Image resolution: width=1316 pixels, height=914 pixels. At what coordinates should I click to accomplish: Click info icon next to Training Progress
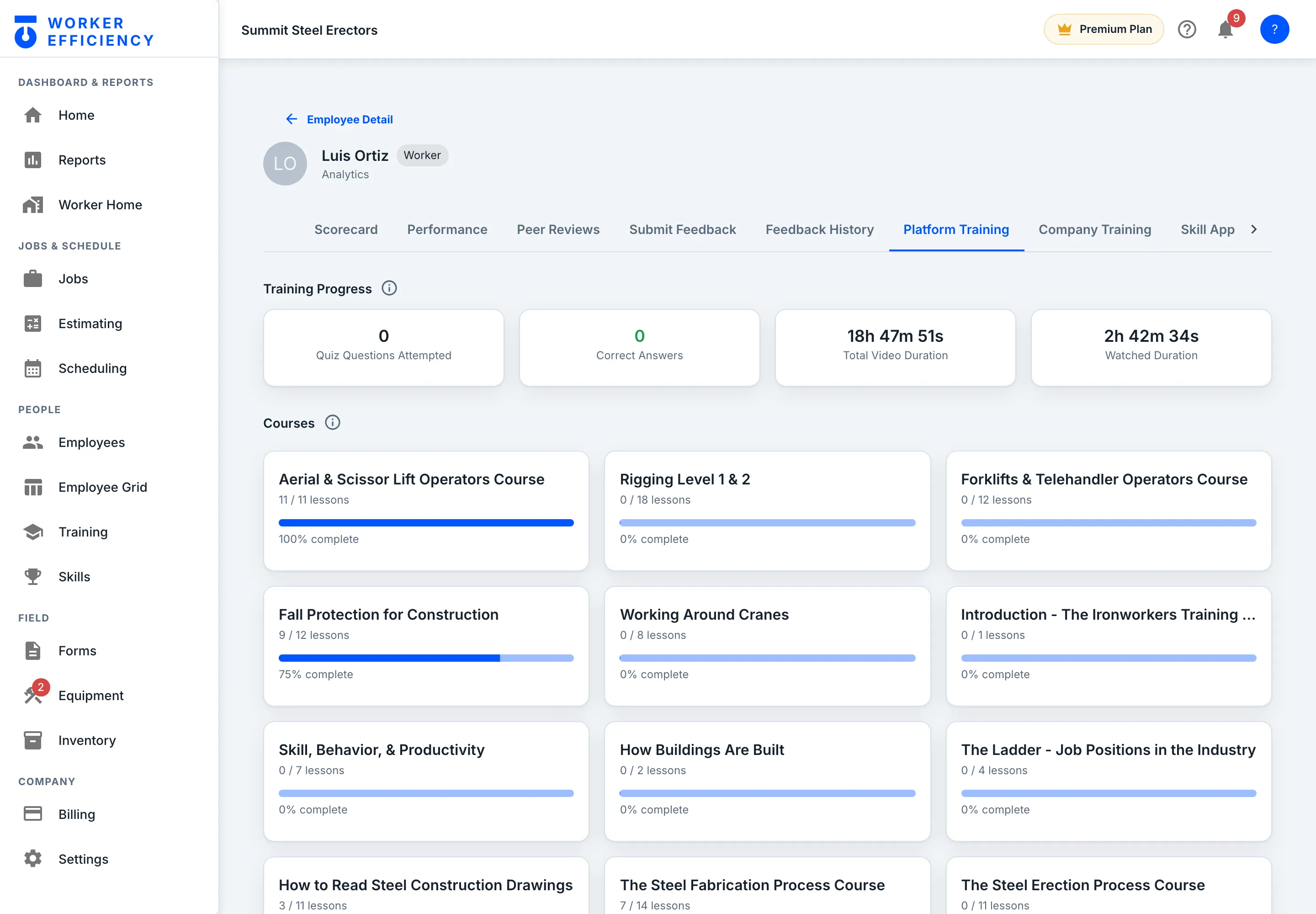coord(389,288)
